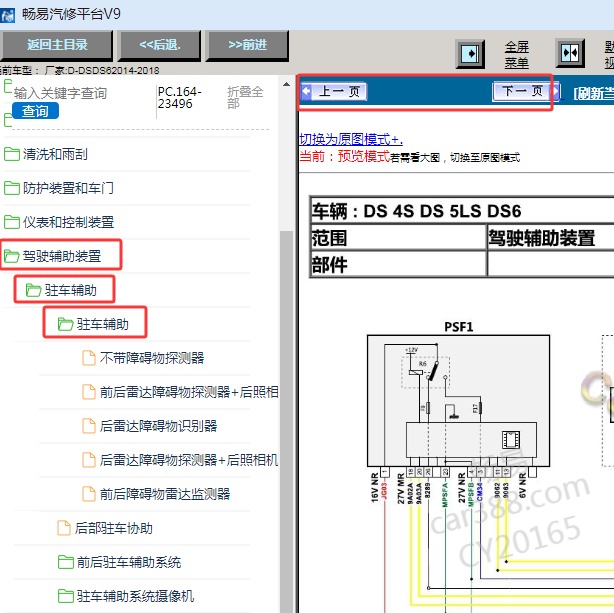Viewport: 614px width, 613px height.
Task: Click the right arrow icon on 下一页
Action: 555,92
